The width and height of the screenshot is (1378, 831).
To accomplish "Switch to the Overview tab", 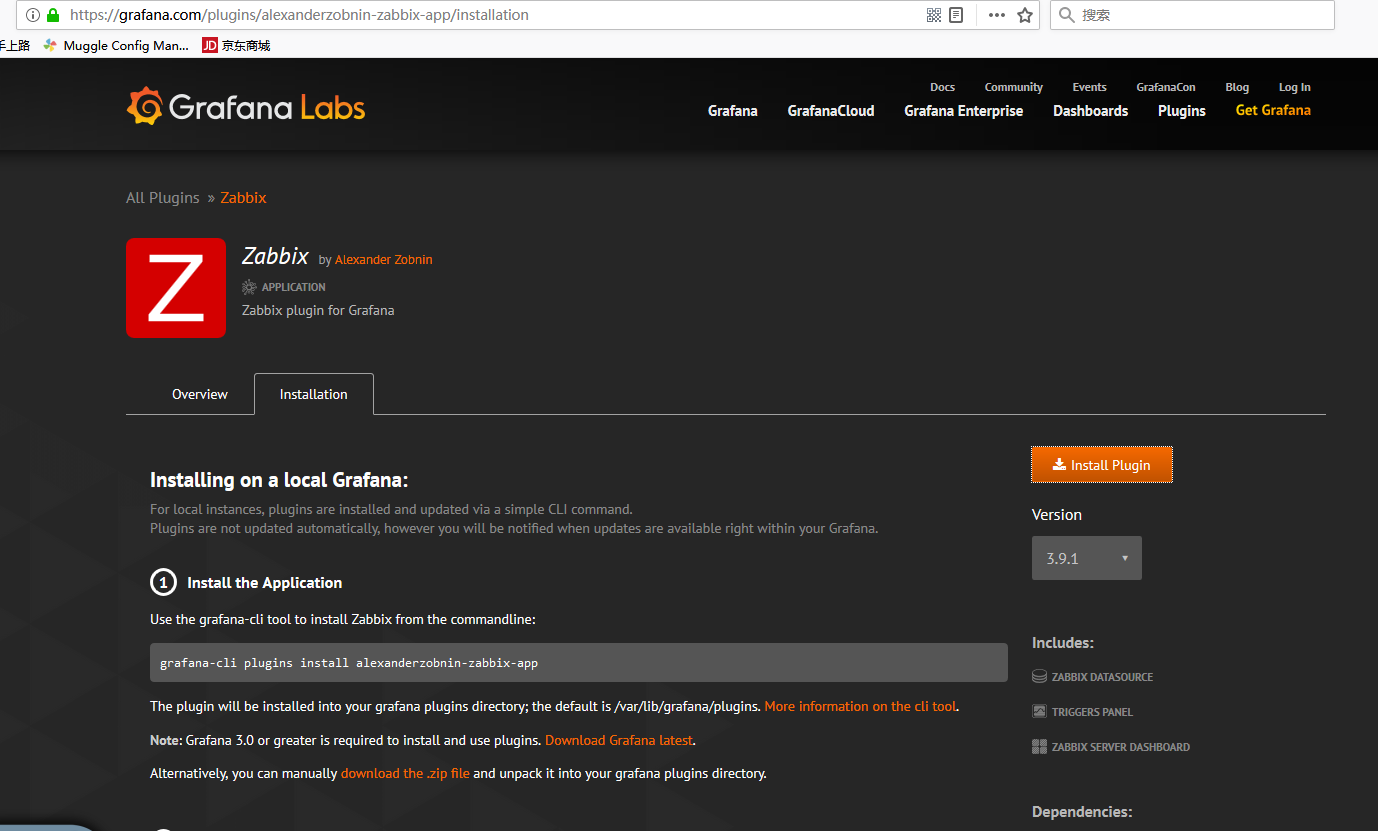I will [x=200, y=394].
